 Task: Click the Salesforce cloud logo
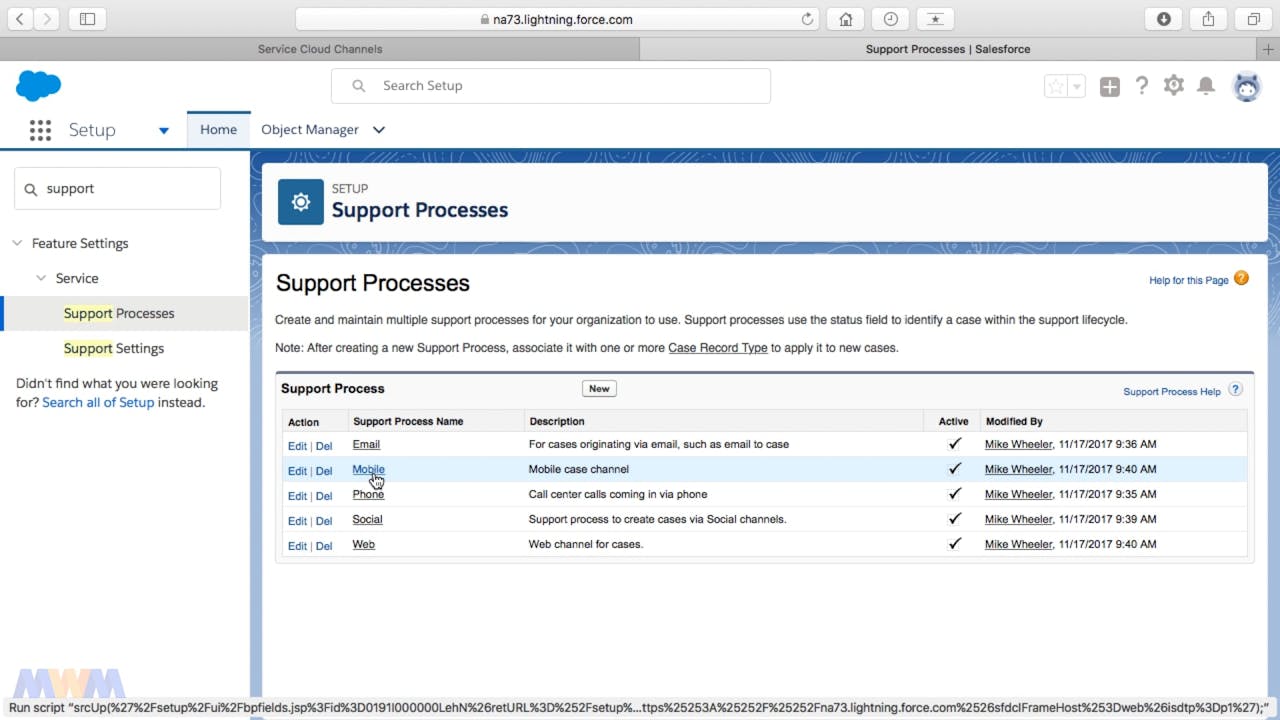pos(39,86)
